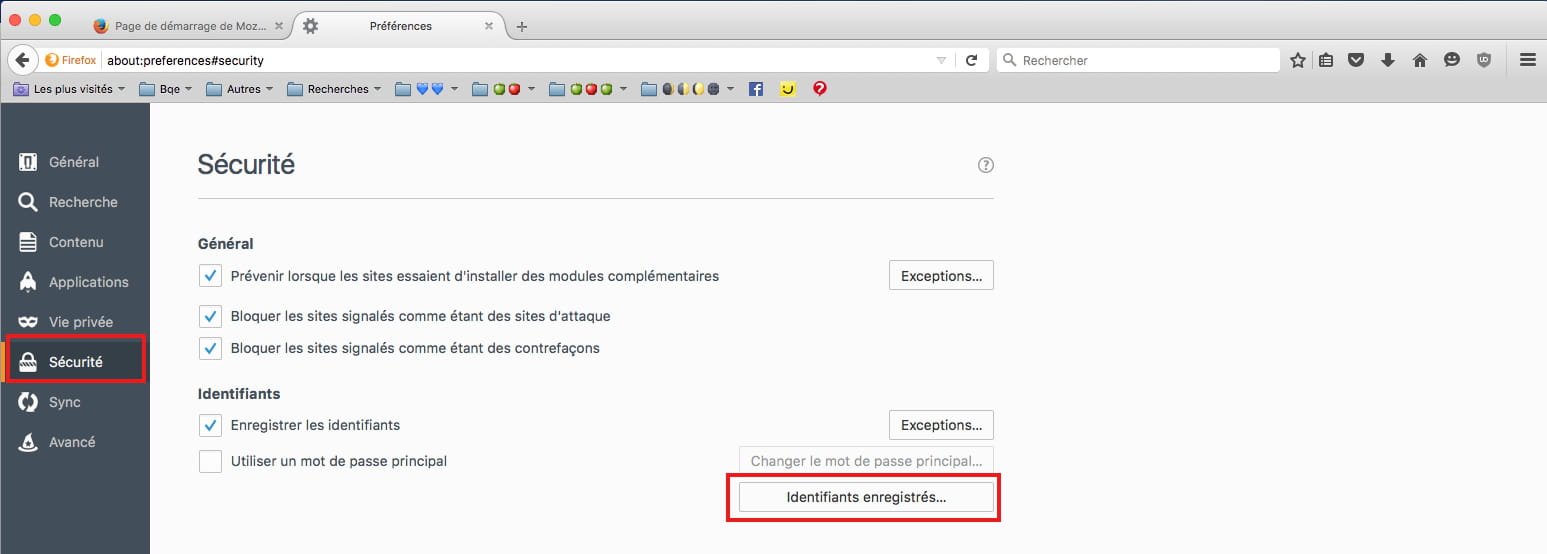
Task: Click the search magnifier icon in search box
Action: coord(1010,60)
